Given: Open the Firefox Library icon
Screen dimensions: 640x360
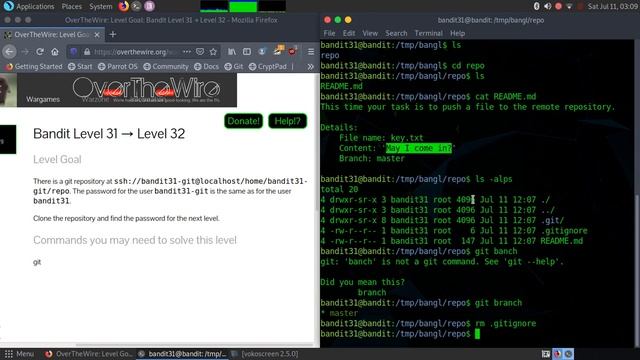Looking at the screenshot, I should (x=232, y=52).
